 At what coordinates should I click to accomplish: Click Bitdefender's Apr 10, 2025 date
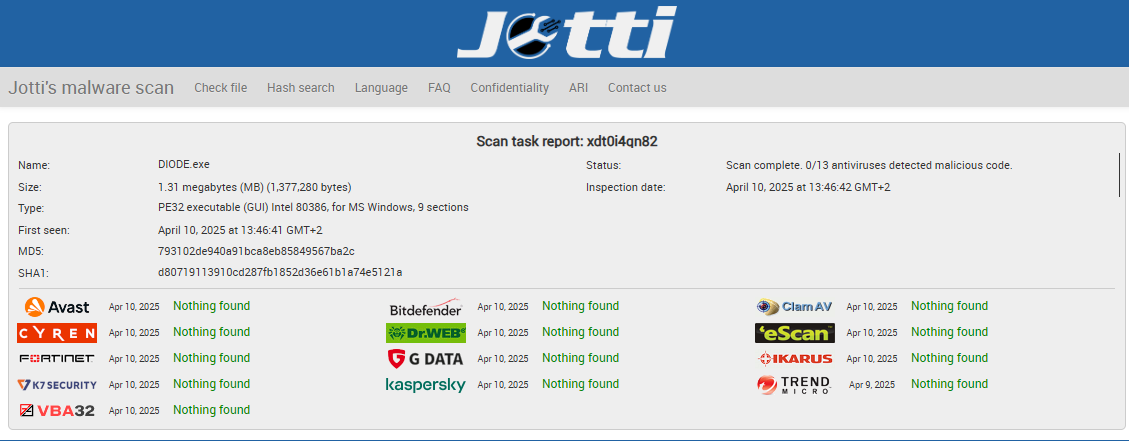coord(503,307)
